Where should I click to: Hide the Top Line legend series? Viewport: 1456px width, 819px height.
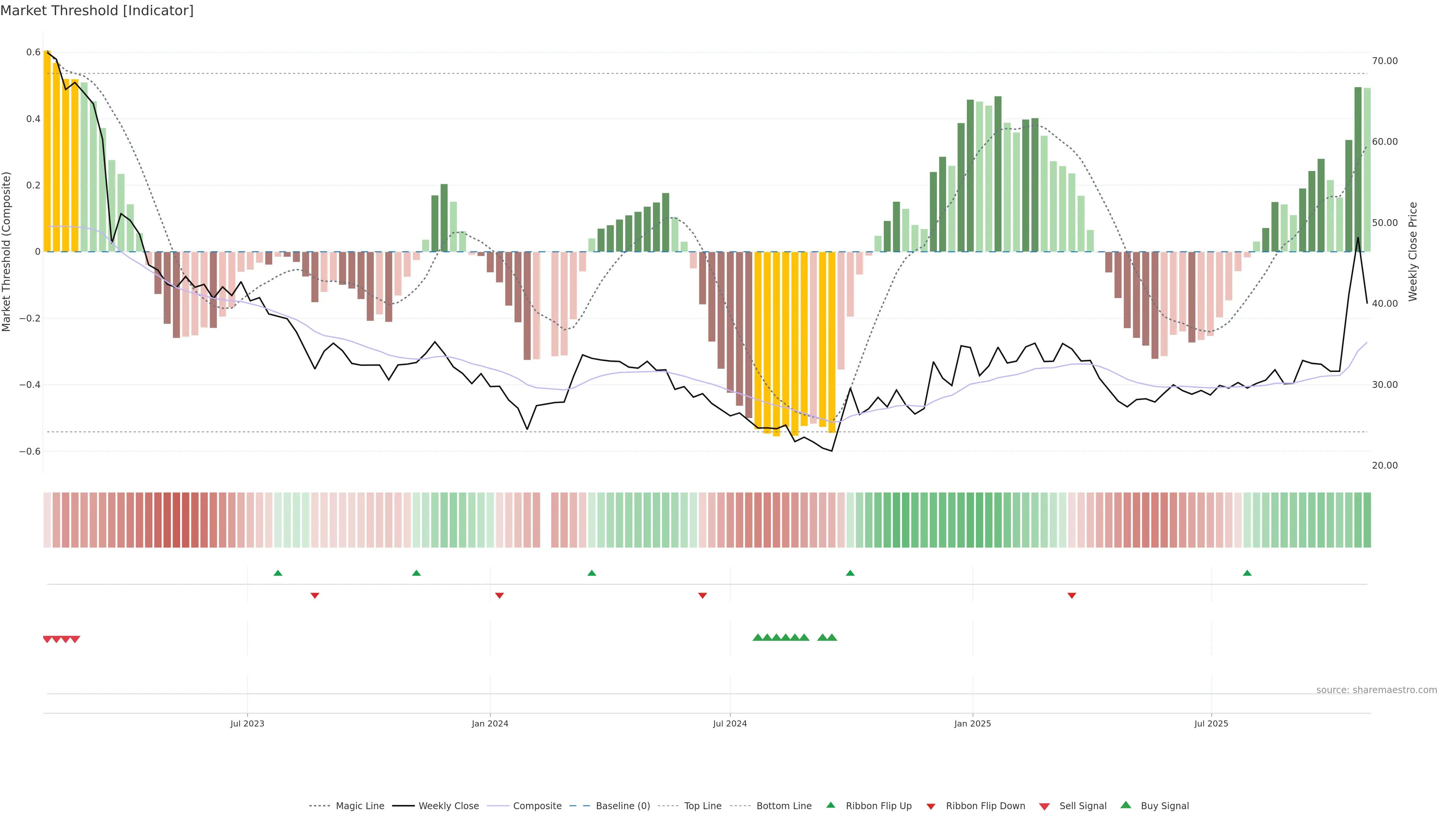click(703, 806)
